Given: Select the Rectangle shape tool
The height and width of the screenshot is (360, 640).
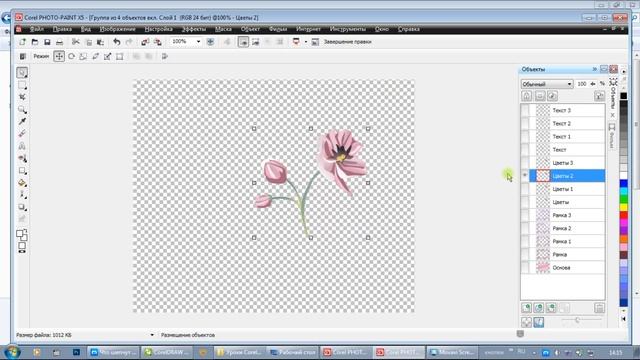Looking at the screenshot, I should 22,171.
